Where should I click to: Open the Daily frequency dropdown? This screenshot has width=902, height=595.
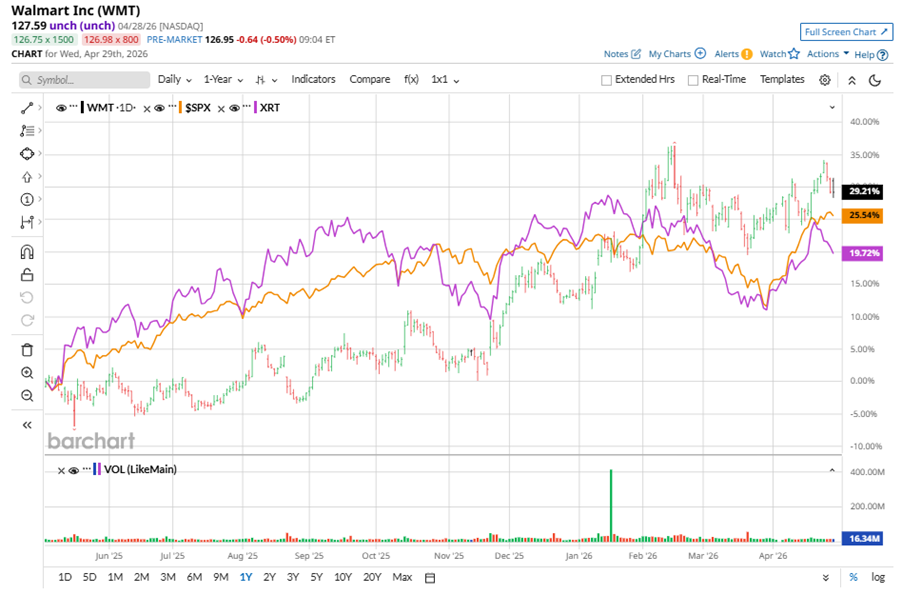[175, 80]
